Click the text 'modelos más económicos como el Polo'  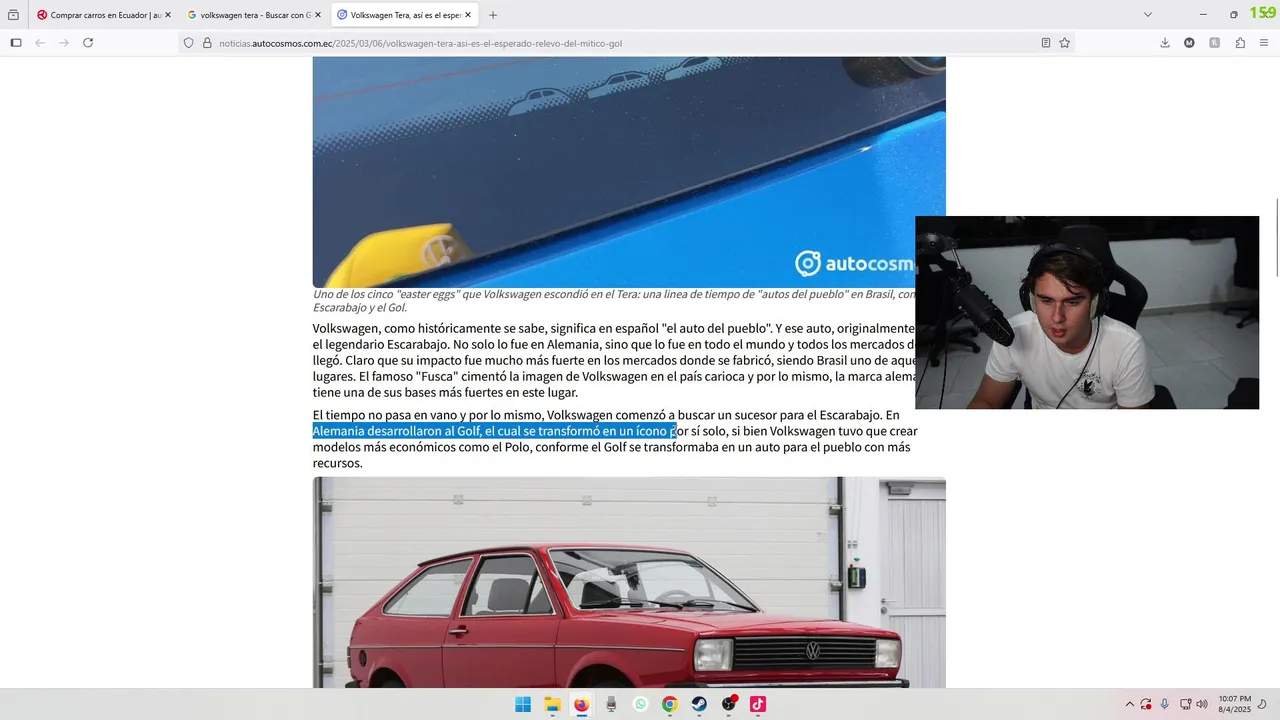point(421,447)
